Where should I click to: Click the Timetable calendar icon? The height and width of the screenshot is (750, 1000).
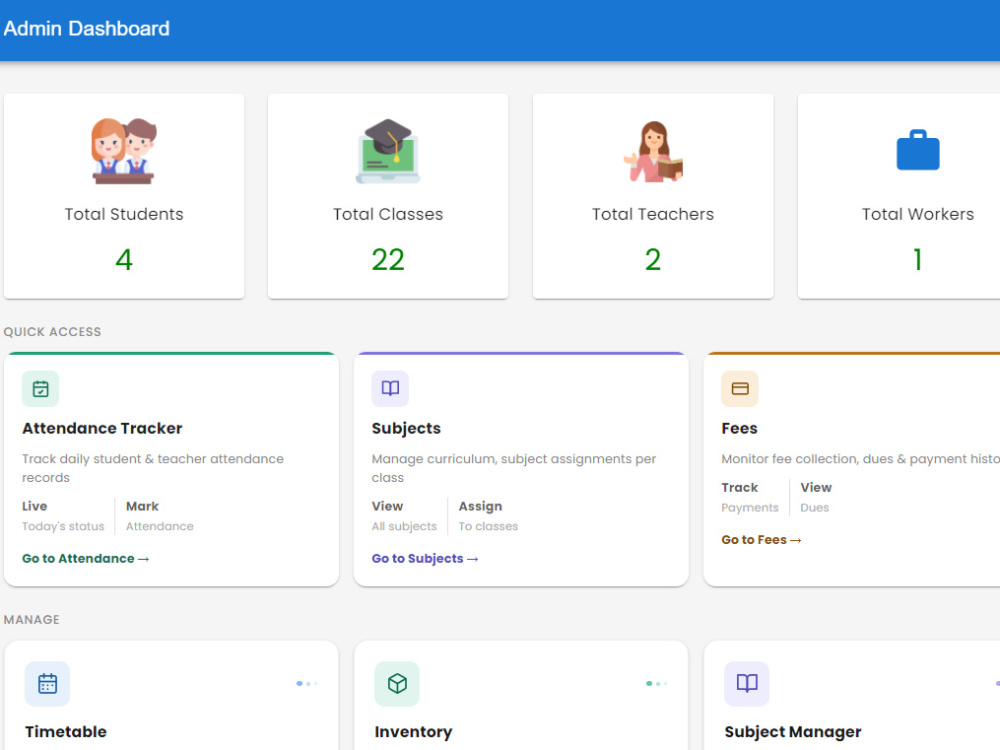coord(47,684)
